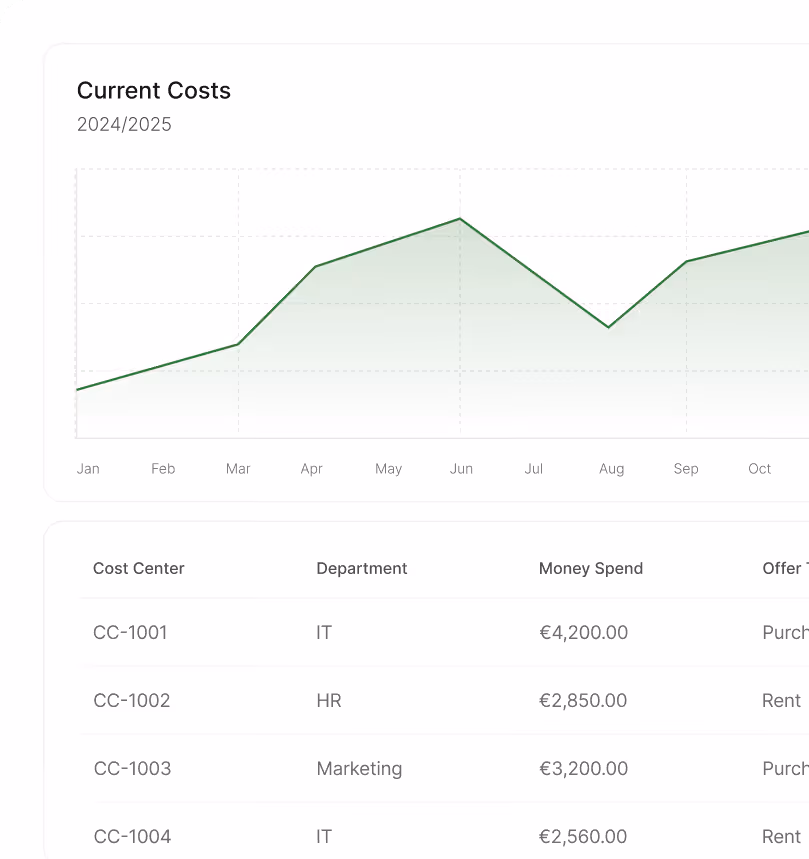The height and width of the screenshot is (859, 809).
Task: Click the Jun axis label
Action: coord(461,469)
